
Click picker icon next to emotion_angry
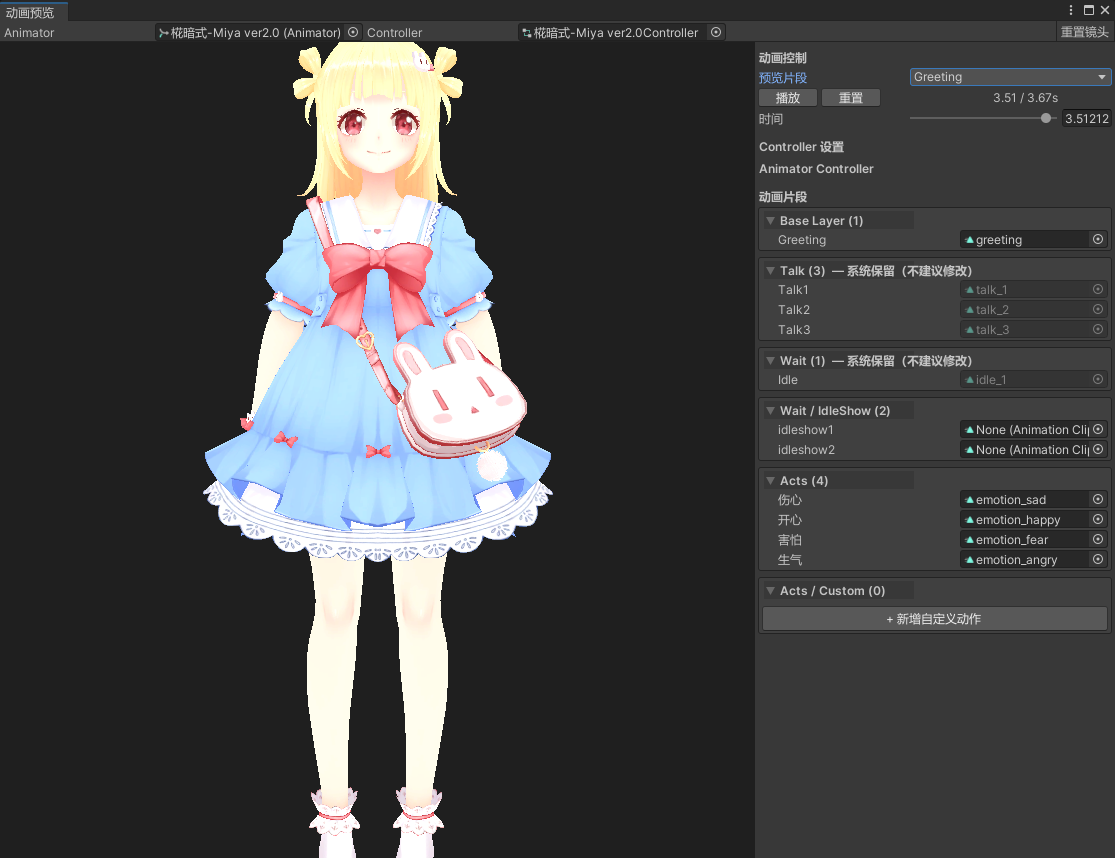click(x=1098, y=560)
